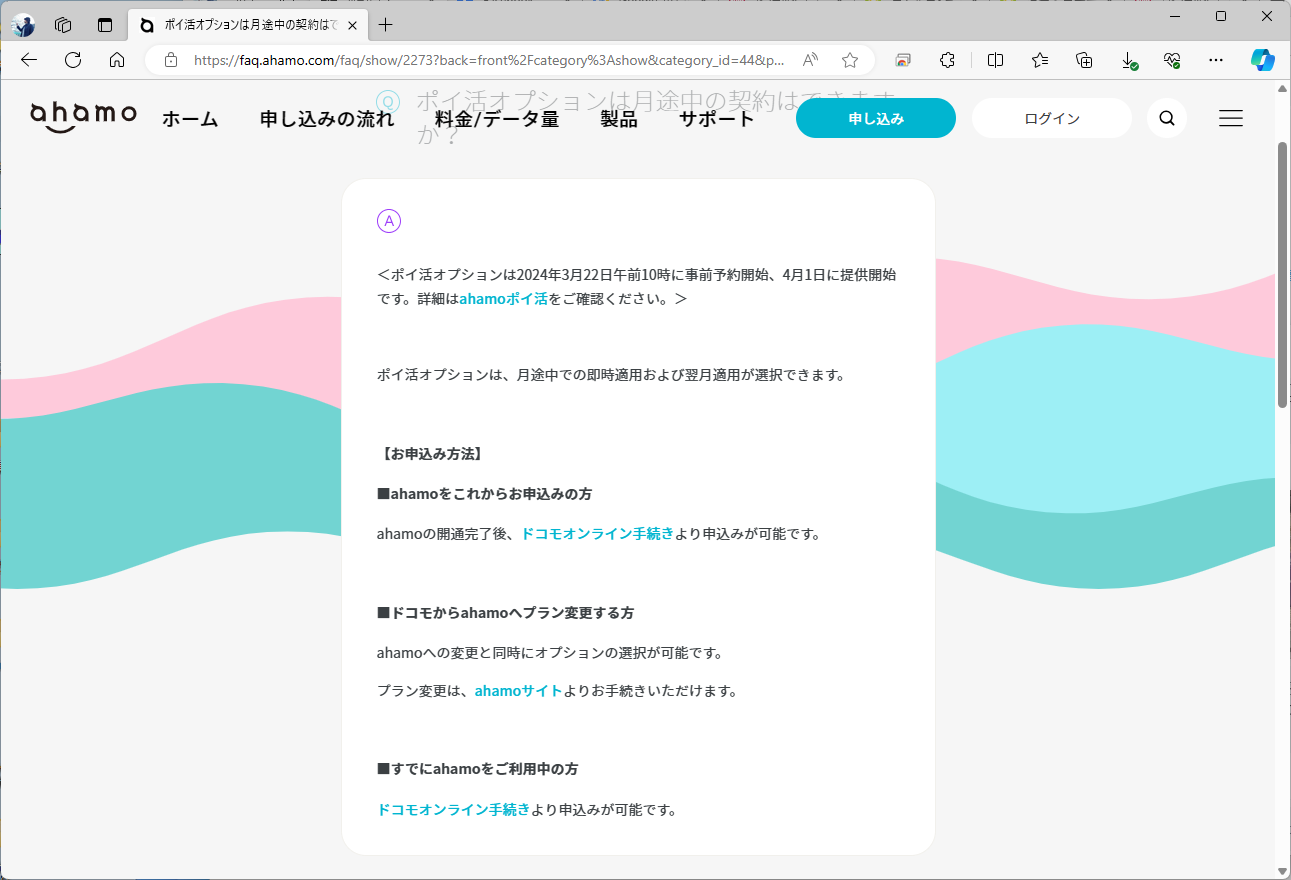Open Edge settings and more menu
Viewport: 1291px width, 880px height.
point(1216,60)
